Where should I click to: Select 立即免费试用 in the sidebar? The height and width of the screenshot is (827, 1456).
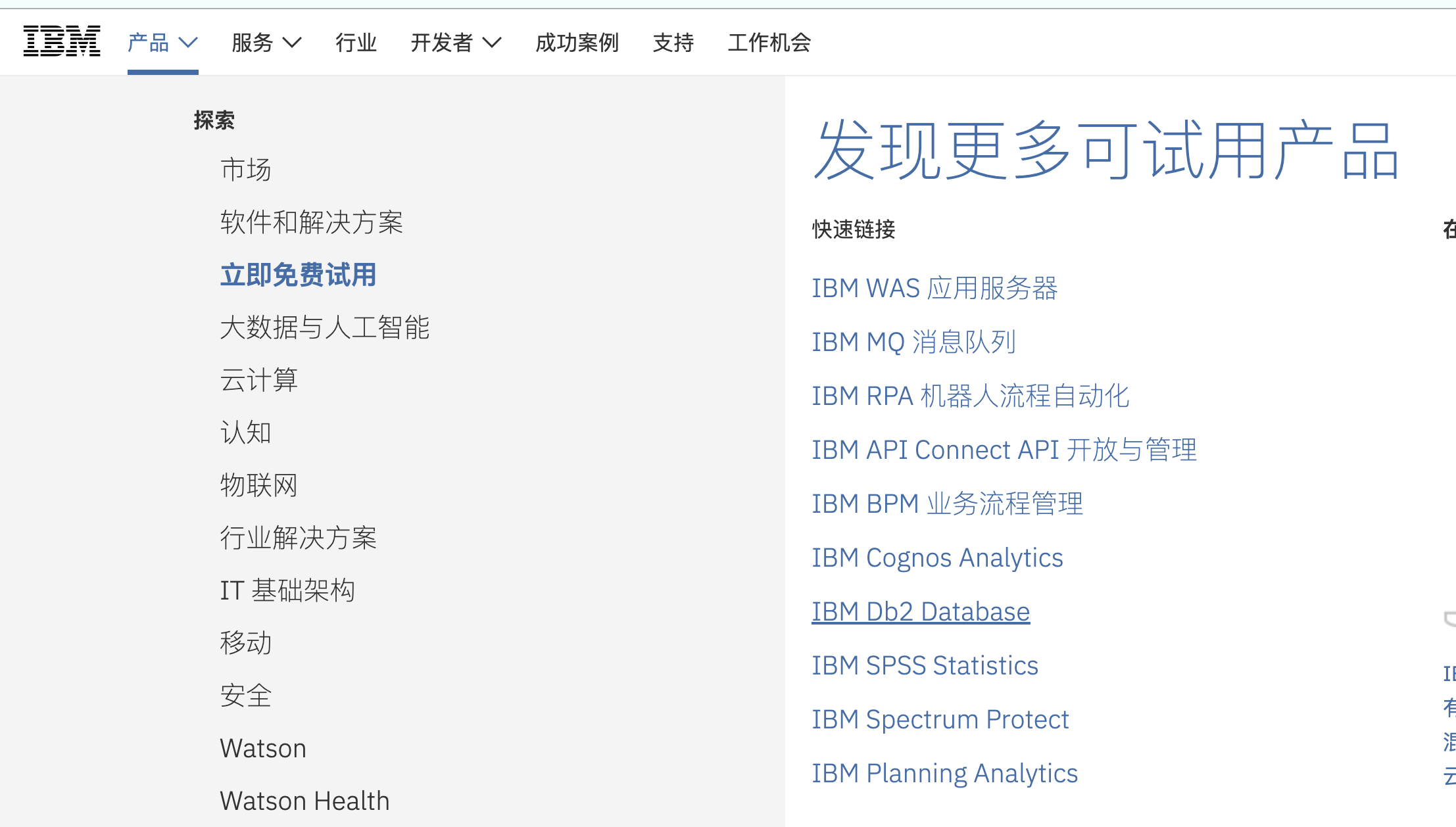coord(298,275)
